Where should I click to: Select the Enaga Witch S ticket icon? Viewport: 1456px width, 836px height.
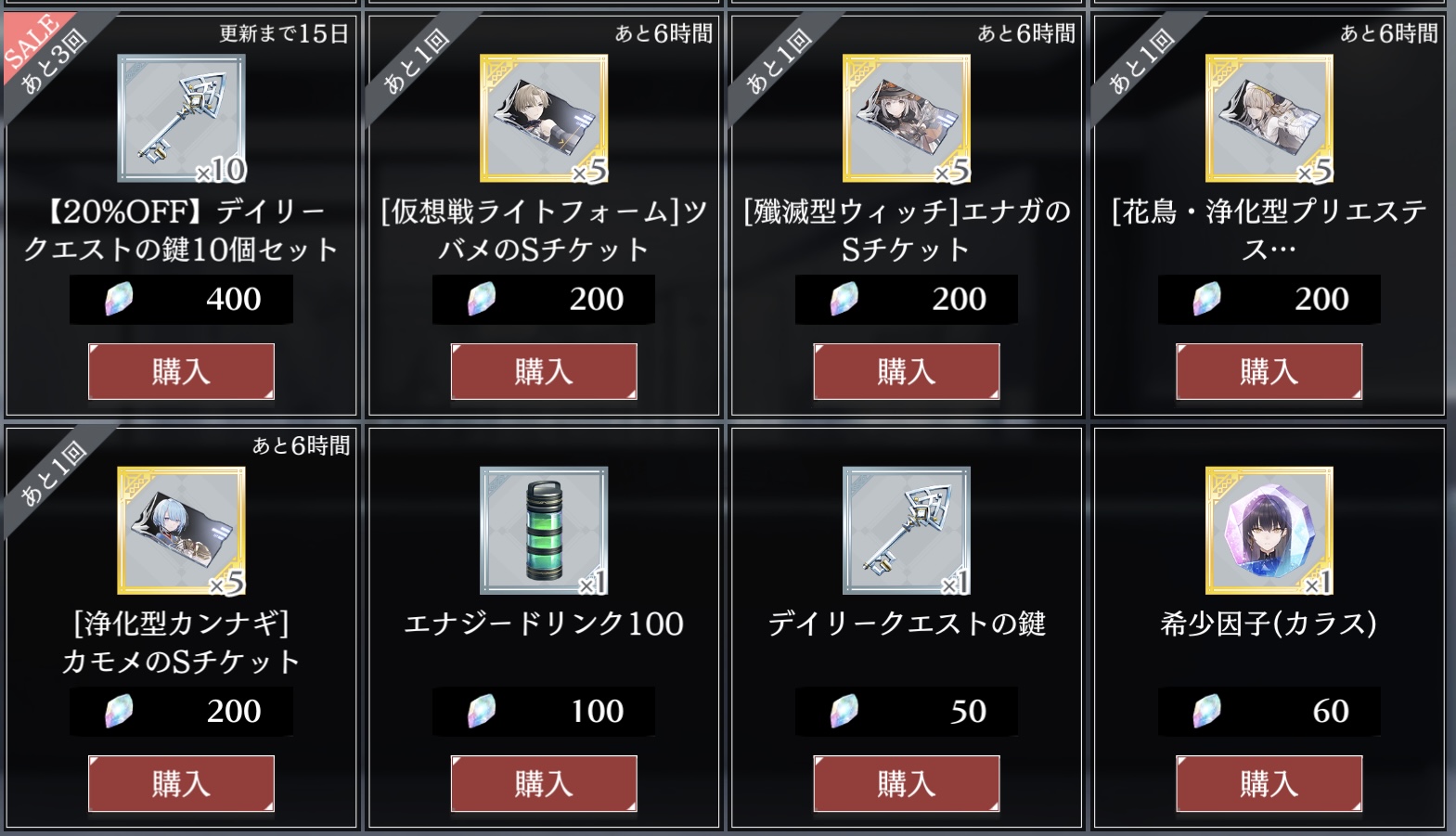pyautogui.click(x=907, y=118)
